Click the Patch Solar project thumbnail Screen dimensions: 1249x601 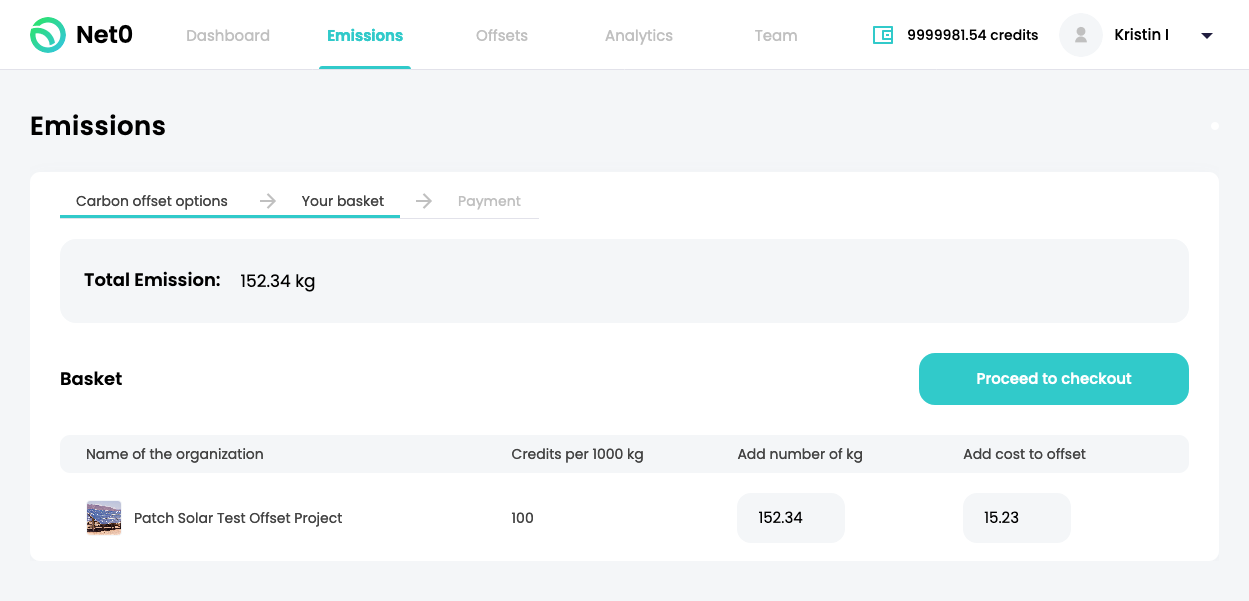click(104, 518)
